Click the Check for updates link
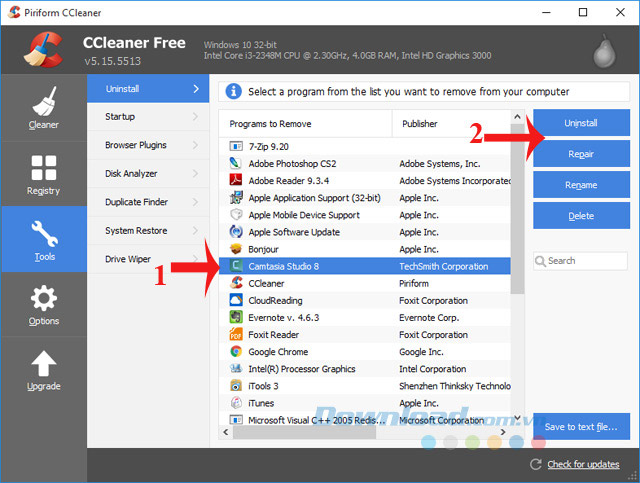This screenshot has height=483, width=640. tap(583, 464)
